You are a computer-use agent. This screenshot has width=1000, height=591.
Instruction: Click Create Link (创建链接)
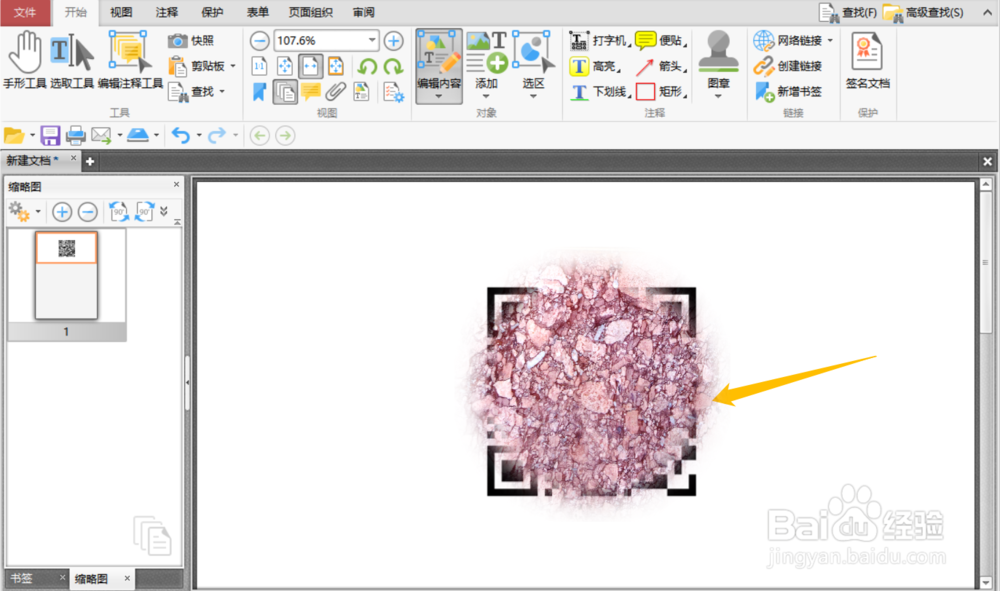[787, 66]
